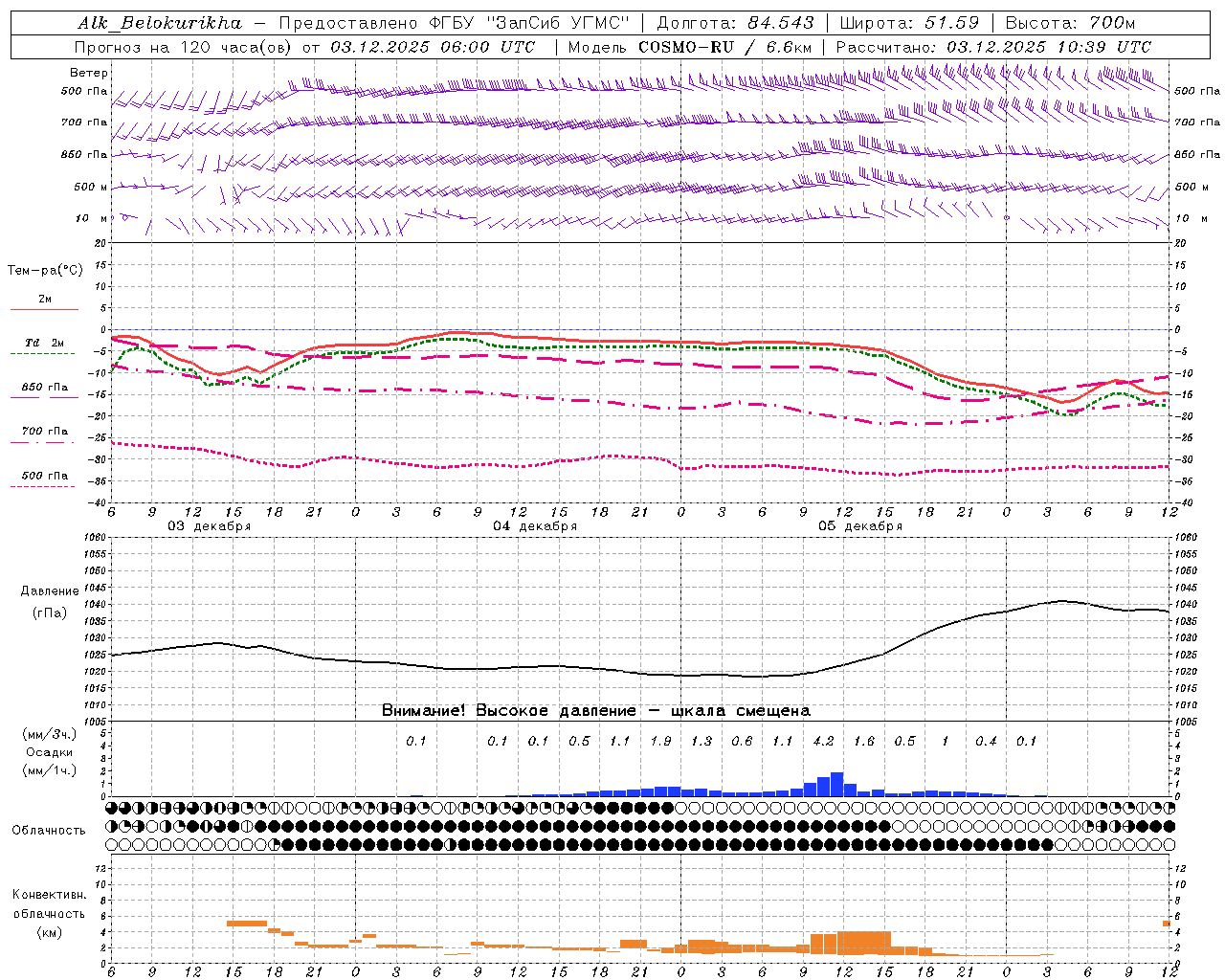Image resolution: width=1225 pixels, height=980 pixels.
Task: Click forecast start time 03.12.2025 06:00 UTC
Action: coord(433,47)
